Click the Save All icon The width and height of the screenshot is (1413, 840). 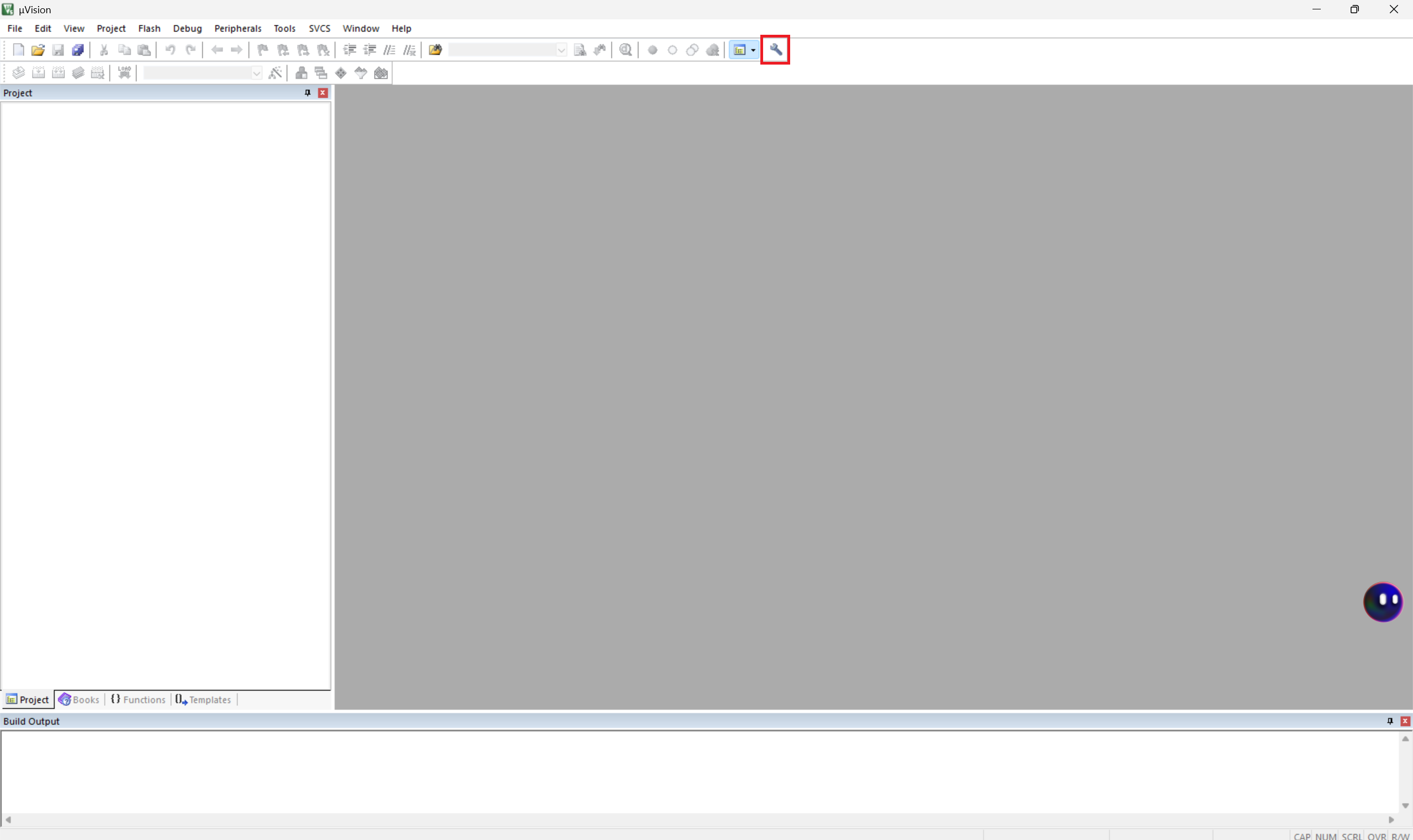[x=78, y=50]
